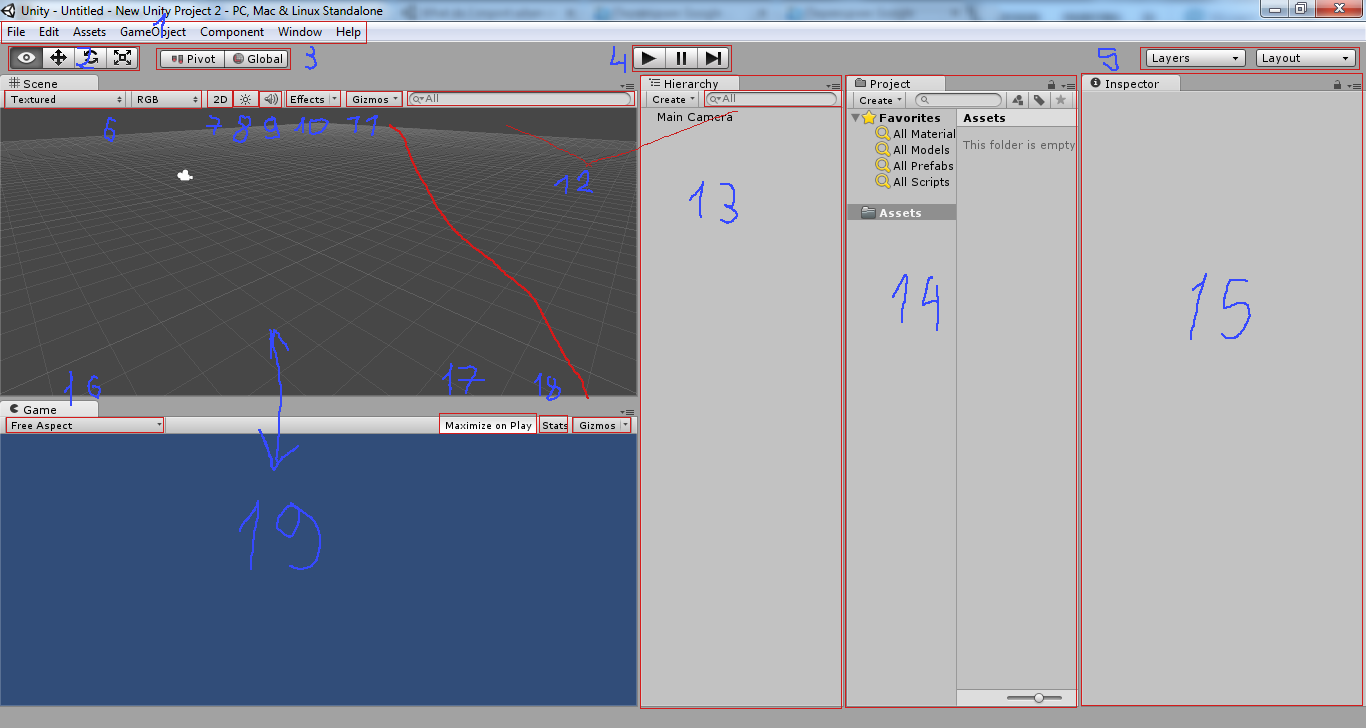Open the Effects dropdown arrow
Screen dimensions: 1366x728
click(x=334, y=99)
